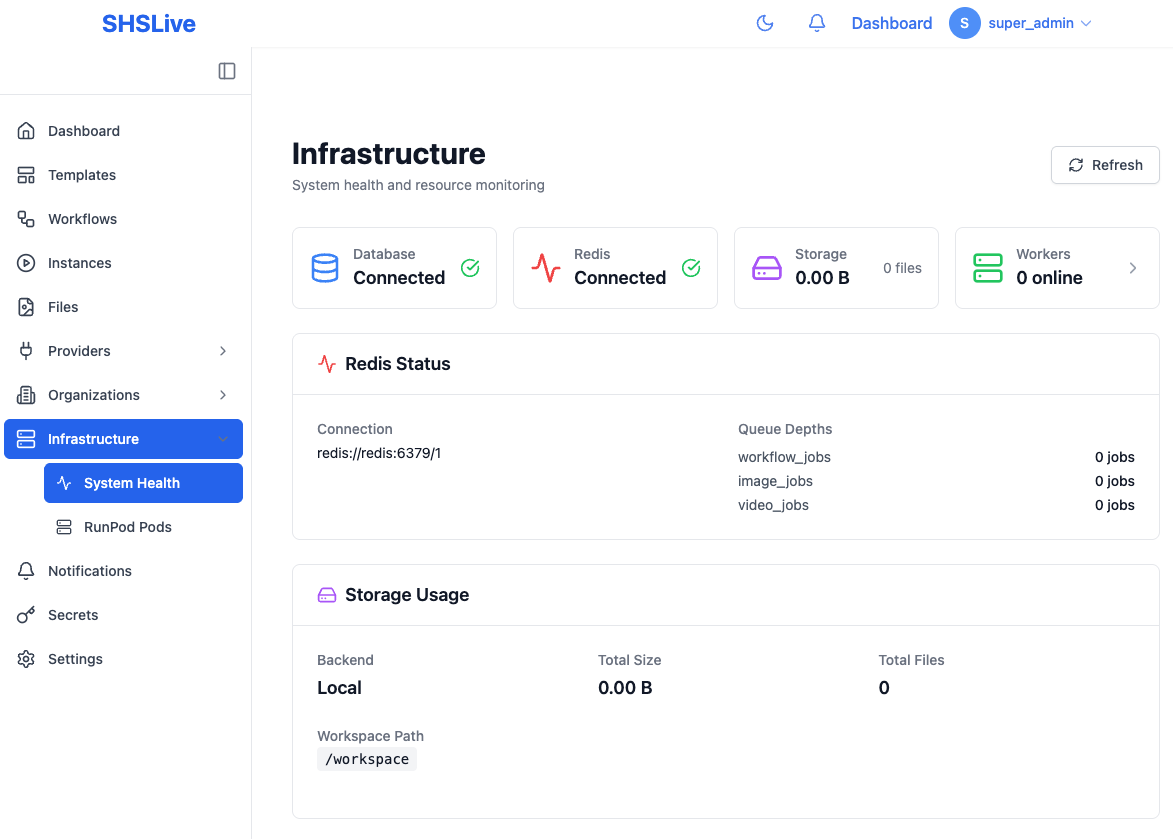1173x839 pixels.
Task: Select the Files sidebar icon
Action: click(x=26, y=306)
